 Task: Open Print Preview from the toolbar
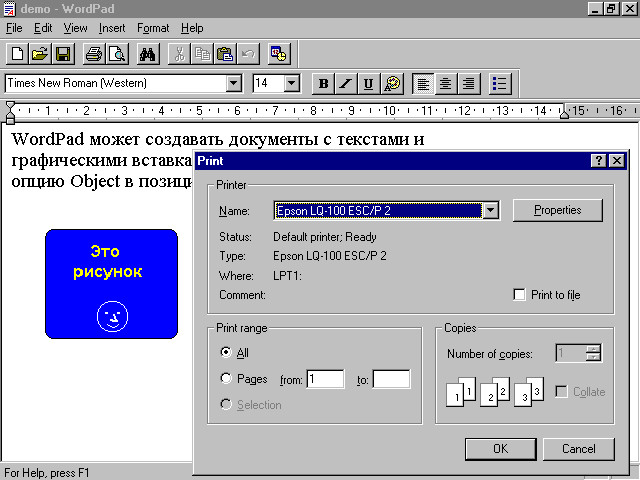tap(117, 54)
